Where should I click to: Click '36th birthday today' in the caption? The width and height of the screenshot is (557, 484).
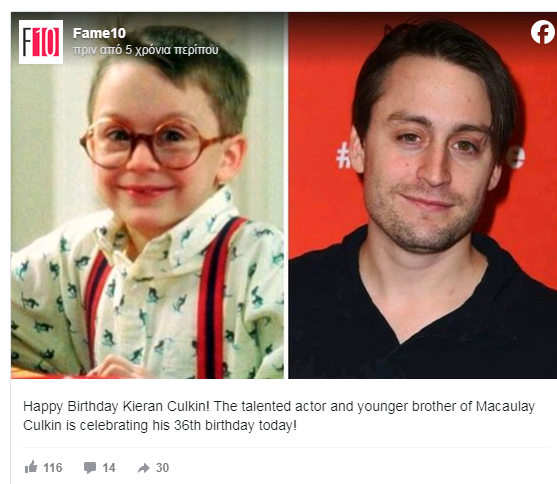click(235, 425)
